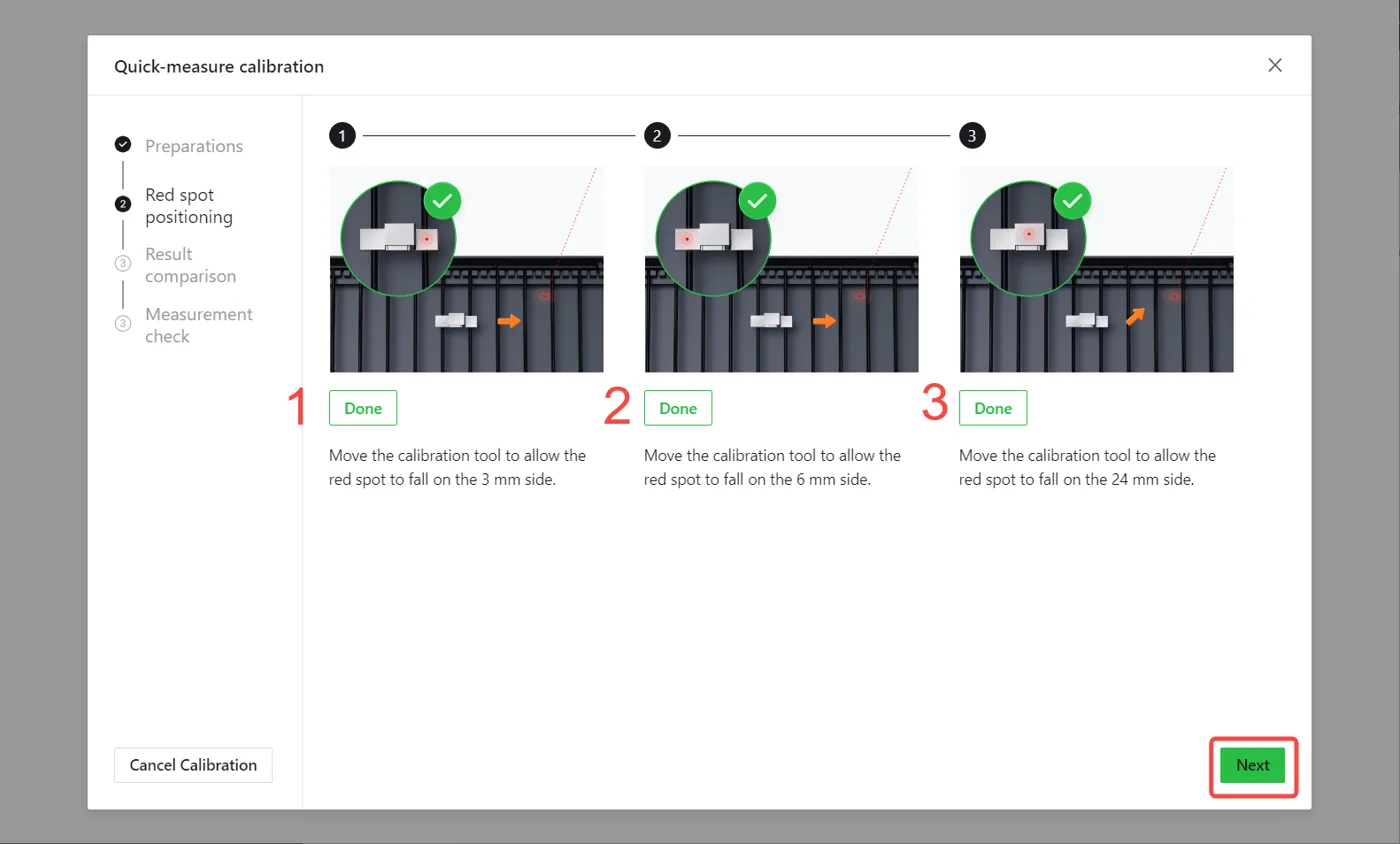Select the Red spot positioning step
1400x844 pixels.
pyautogui.click(x=189, y=205)
